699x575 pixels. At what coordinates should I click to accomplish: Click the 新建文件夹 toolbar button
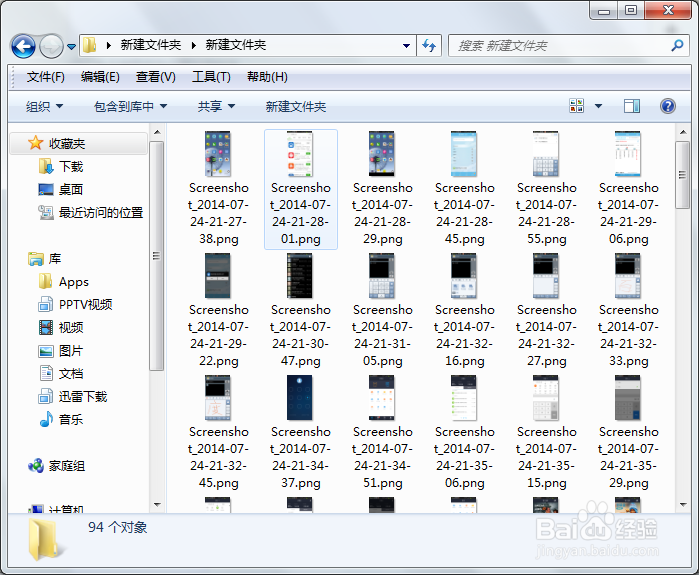(x=296, y=107)
